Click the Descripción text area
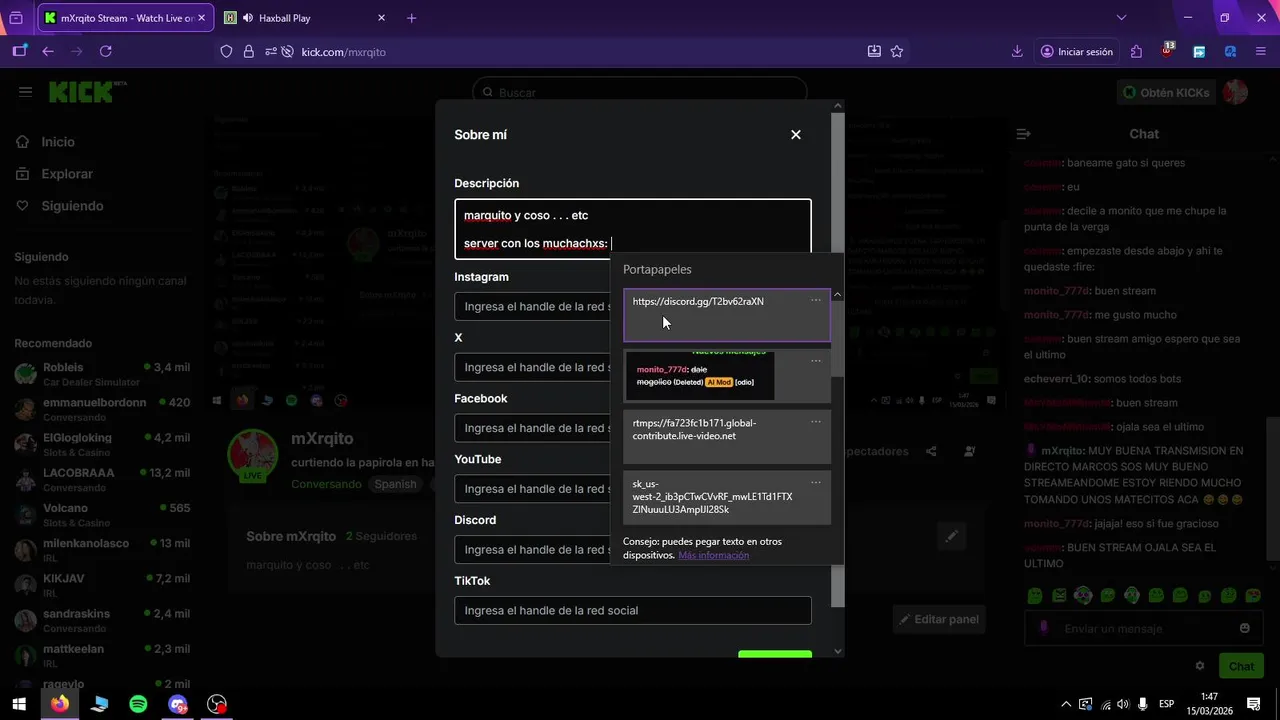 (x=632, y=229)
